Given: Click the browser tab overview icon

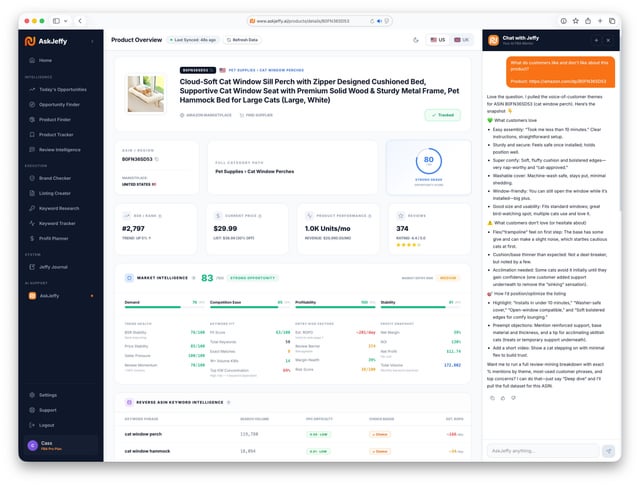Looking at the screenshot, I should [x=612, y=21].
